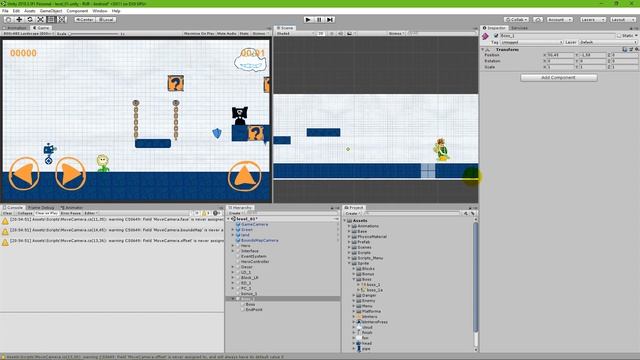
Task: Open Transform component help icon
Action: pyautogui.click(x=624, y=49)
